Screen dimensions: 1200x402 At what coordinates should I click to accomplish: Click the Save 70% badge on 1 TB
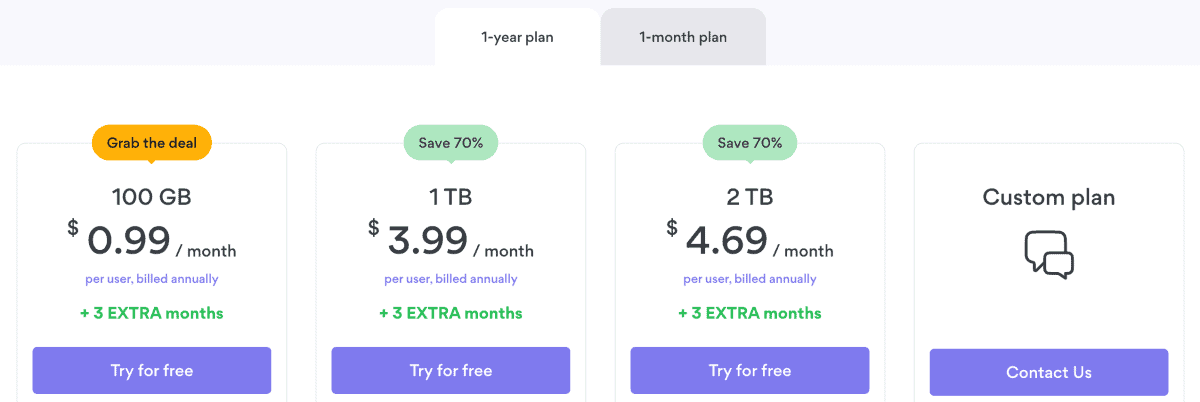click(x=451, y=143)
